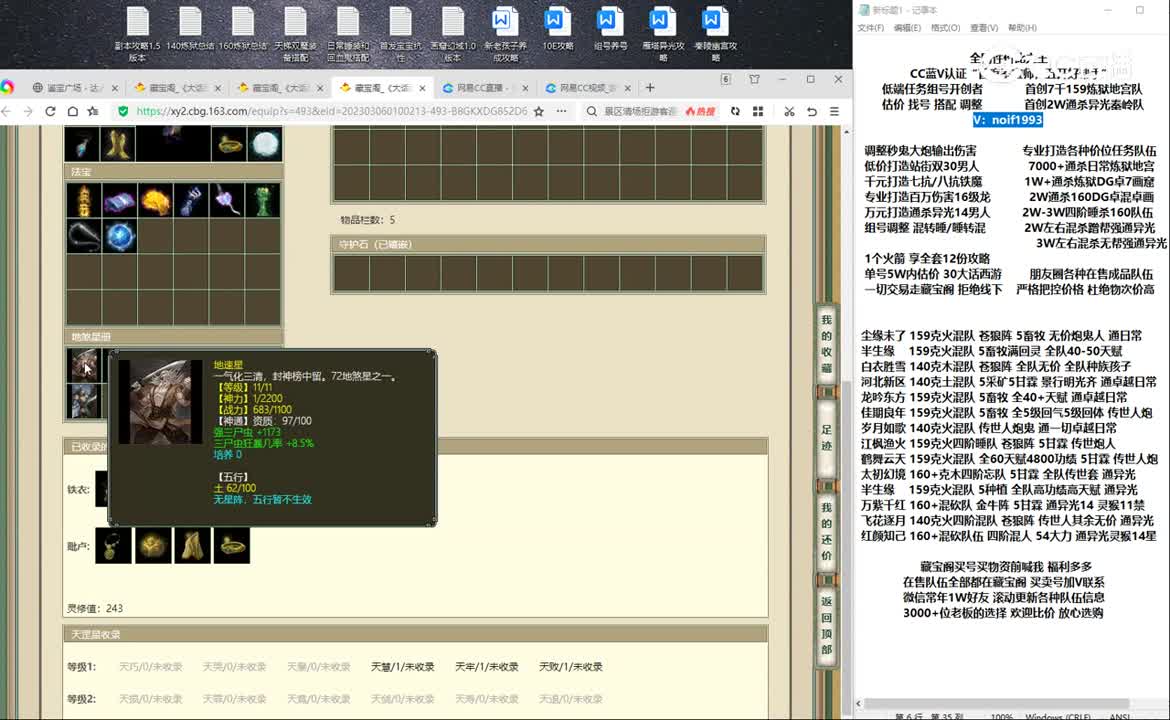The width and height of the screenshot is (1170, 720).
Task: Open a new browser tab
Action: (650, 88)
